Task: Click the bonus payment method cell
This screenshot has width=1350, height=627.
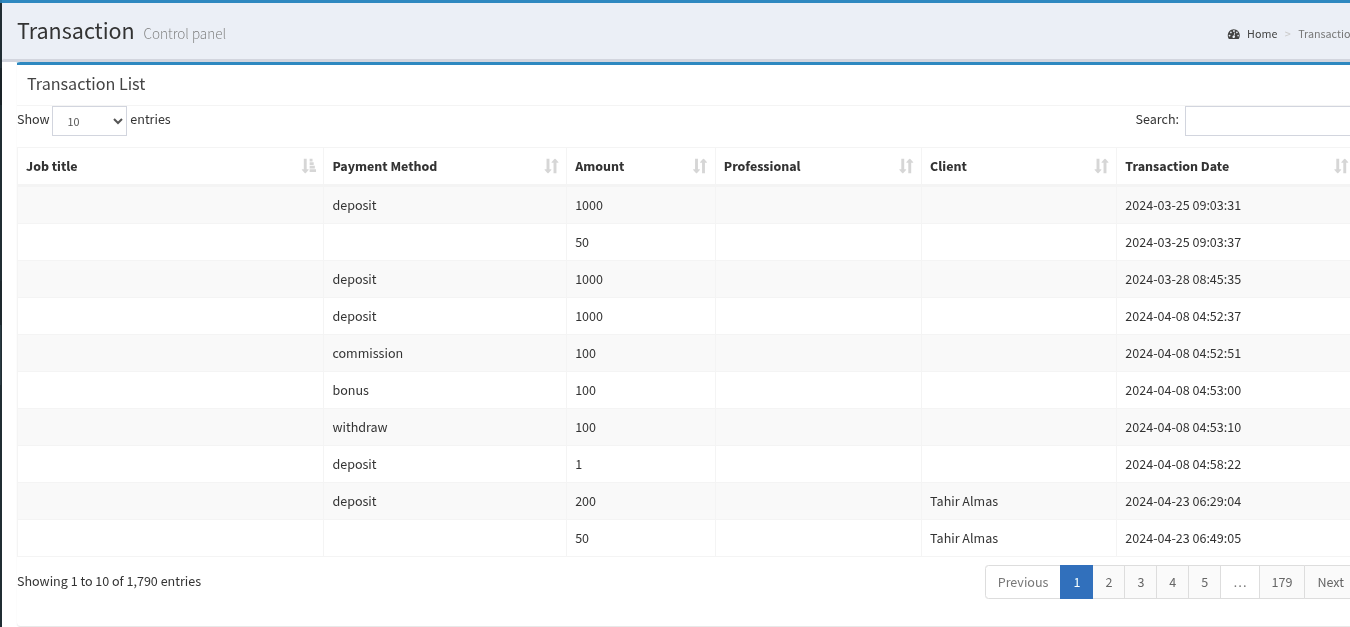Action: coord(445,390)
